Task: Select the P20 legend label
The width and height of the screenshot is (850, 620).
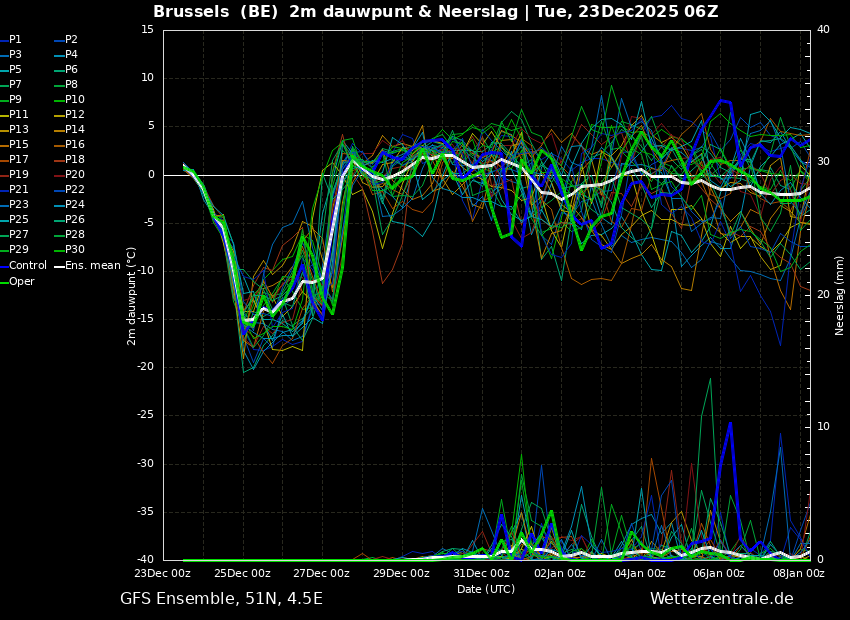Action: [74, 175]
